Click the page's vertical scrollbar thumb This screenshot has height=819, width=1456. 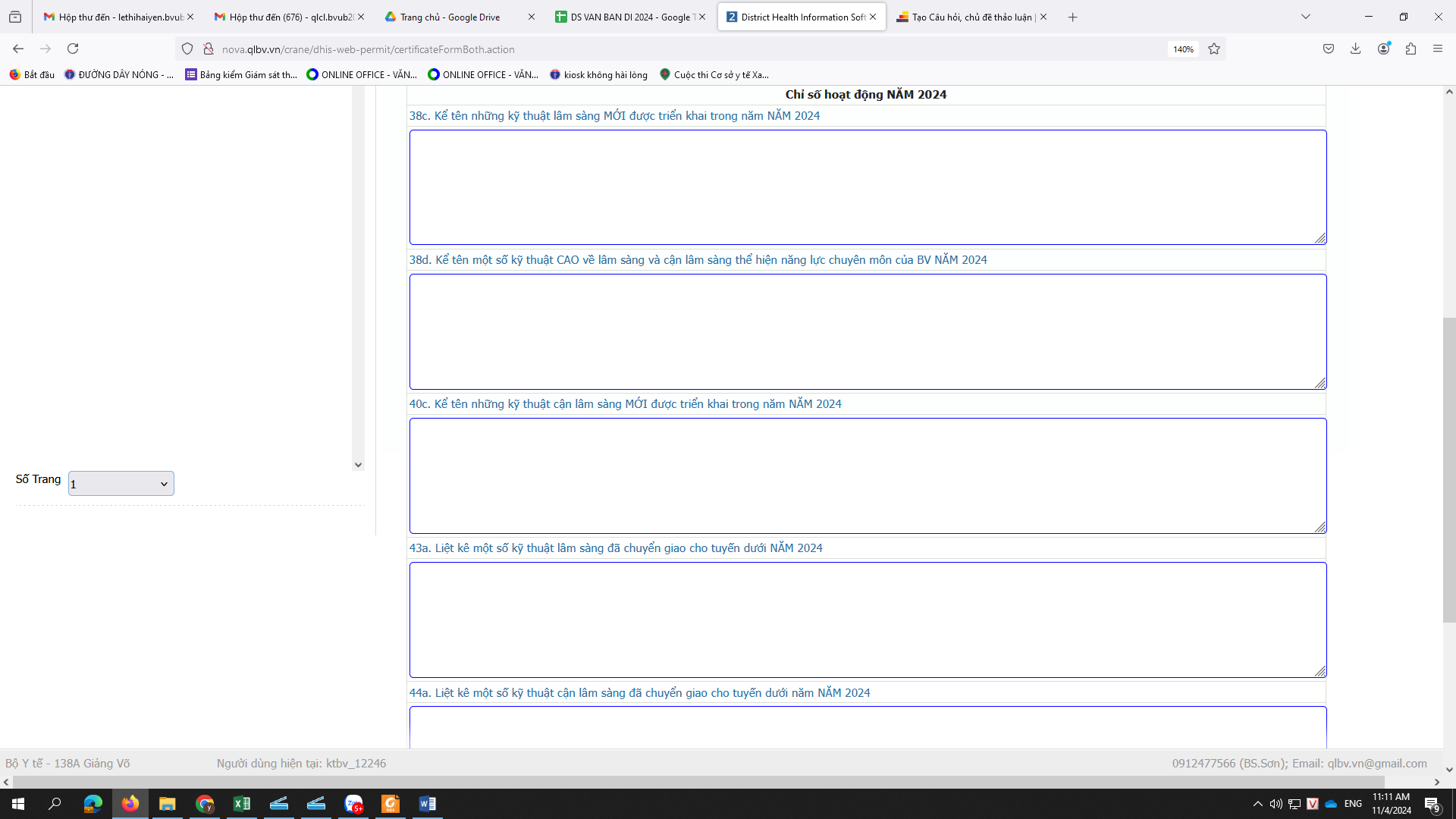tap(1449, 470)
